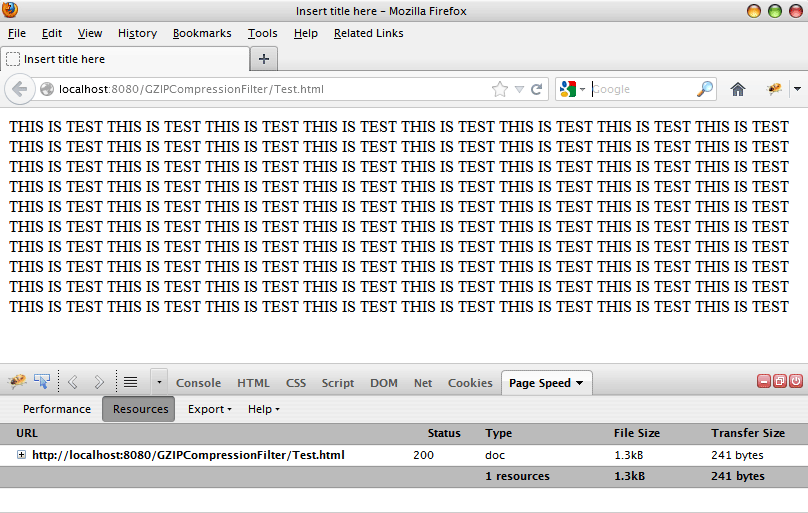Click the search magnifier icon in the search box
The image size is (808, 513).
[x=705, y=89]
